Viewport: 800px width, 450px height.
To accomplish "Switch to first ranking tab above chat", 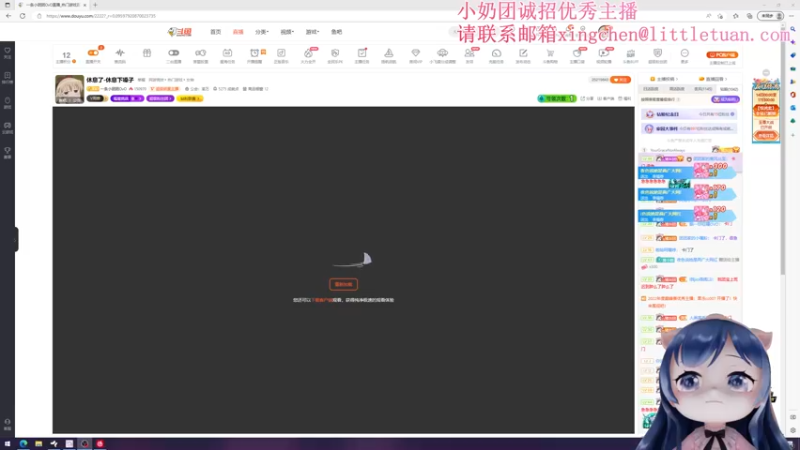I will pyautogui.click(x=651, y=89).
